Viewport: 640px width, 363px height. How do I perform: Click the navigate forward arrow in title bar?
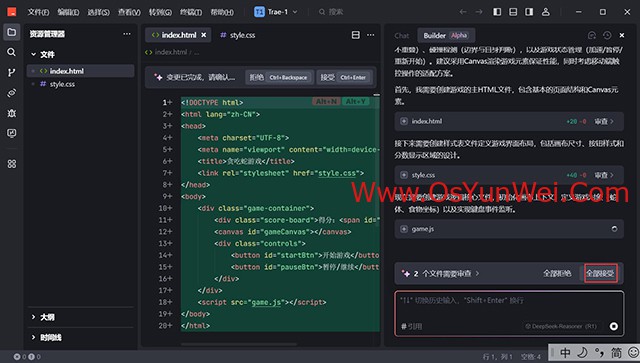point(479,12)
